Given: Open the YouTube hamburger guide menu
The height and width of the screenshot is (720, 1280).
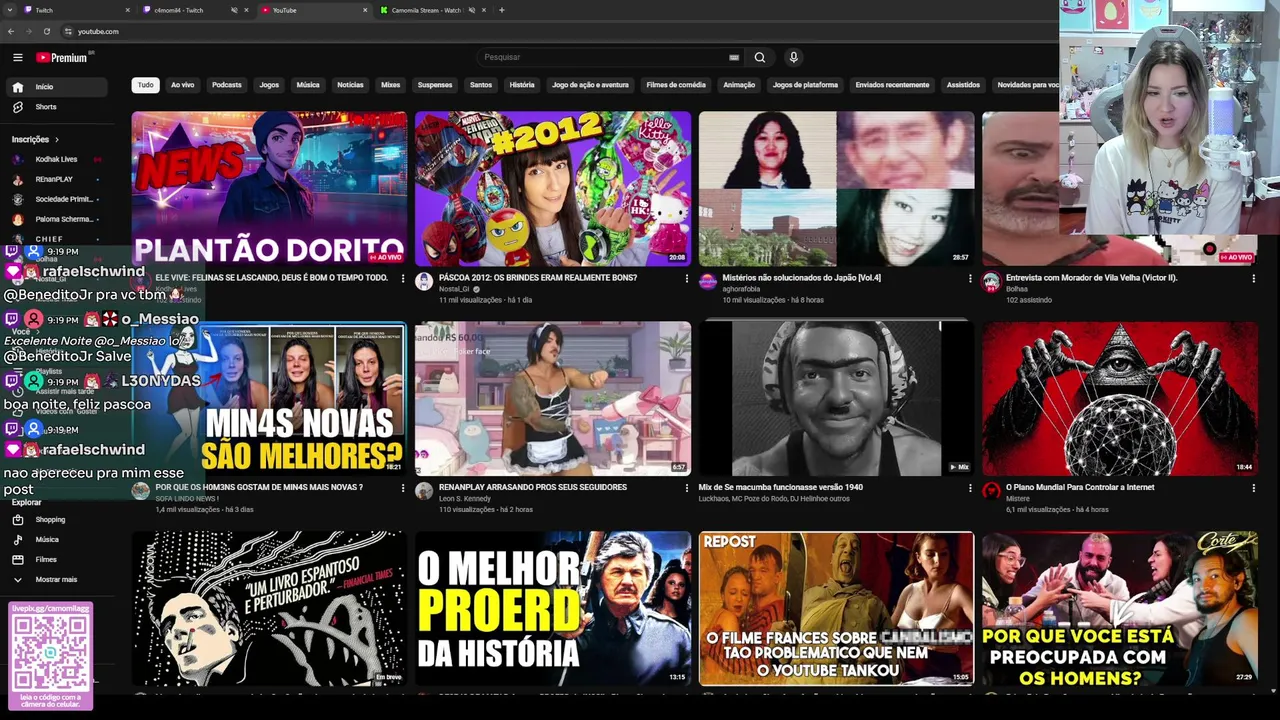Looking at the screenshot, I should (x=17, y=57).
